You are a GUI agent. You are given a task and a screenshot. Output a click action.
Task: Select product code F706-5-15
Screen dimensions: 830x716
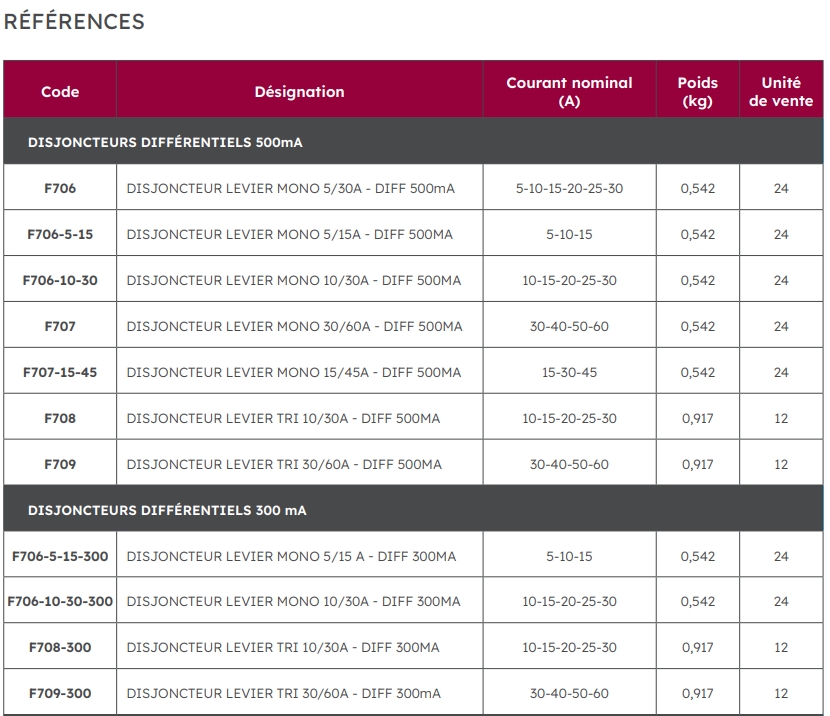coord(60,234)
